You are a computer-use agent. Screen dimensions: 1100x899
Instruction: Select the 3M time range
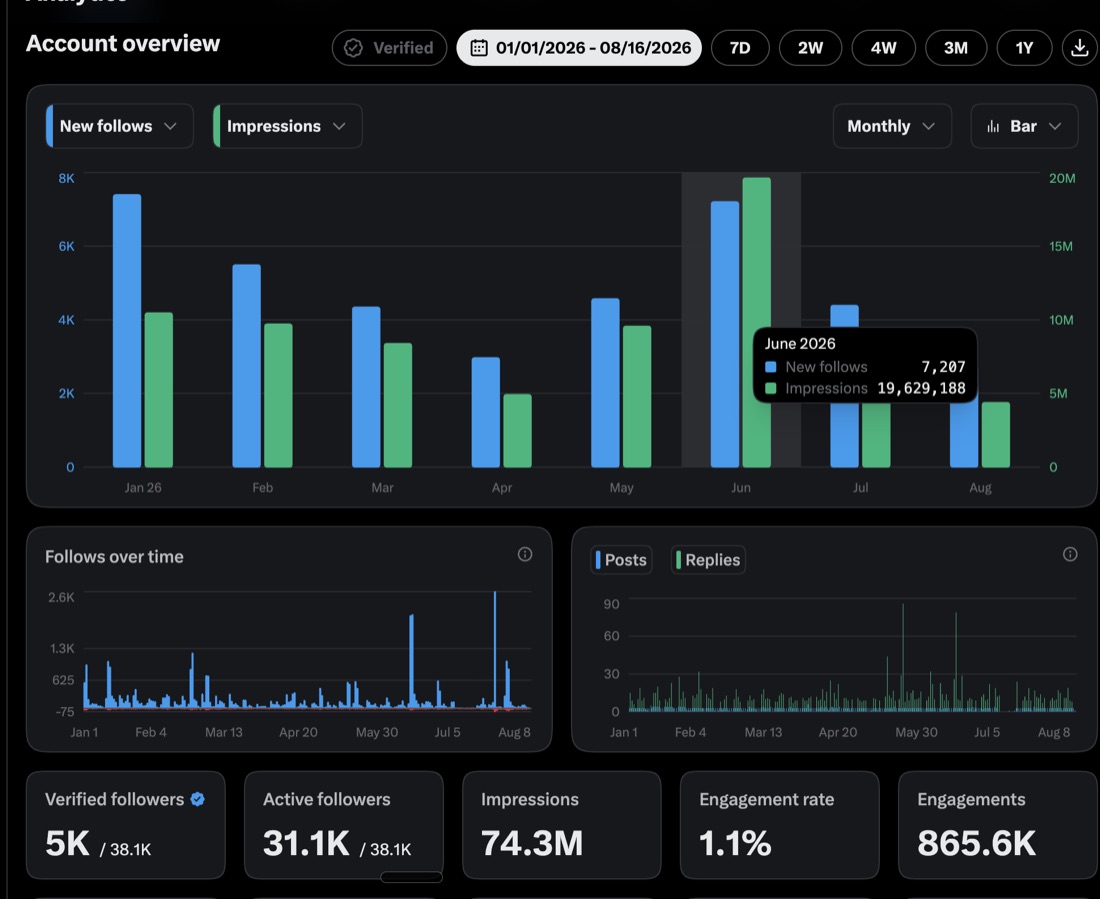pos(956,48)
